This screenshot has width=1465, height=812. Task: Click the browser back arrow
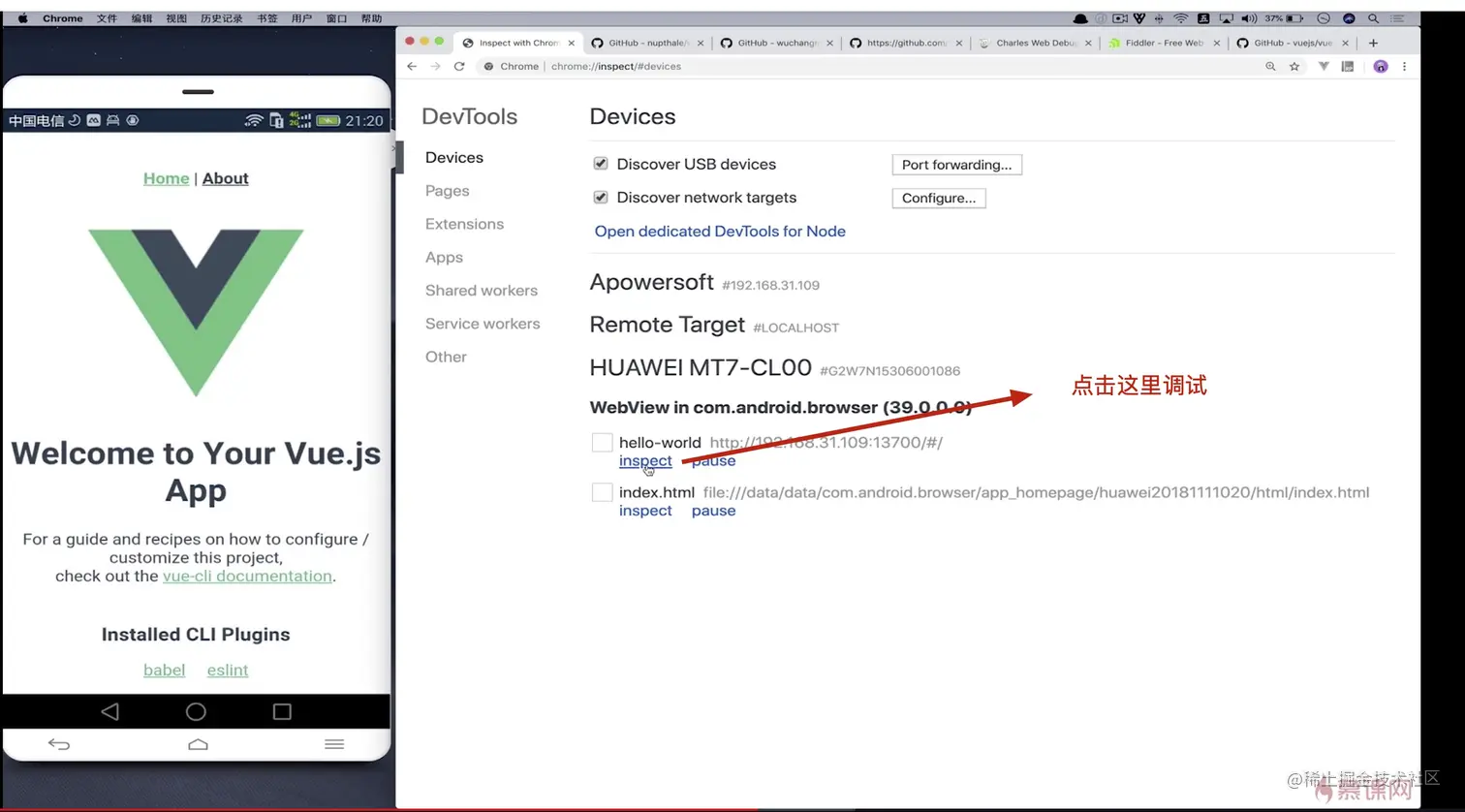pyautogui.click(x=412, y=66)
